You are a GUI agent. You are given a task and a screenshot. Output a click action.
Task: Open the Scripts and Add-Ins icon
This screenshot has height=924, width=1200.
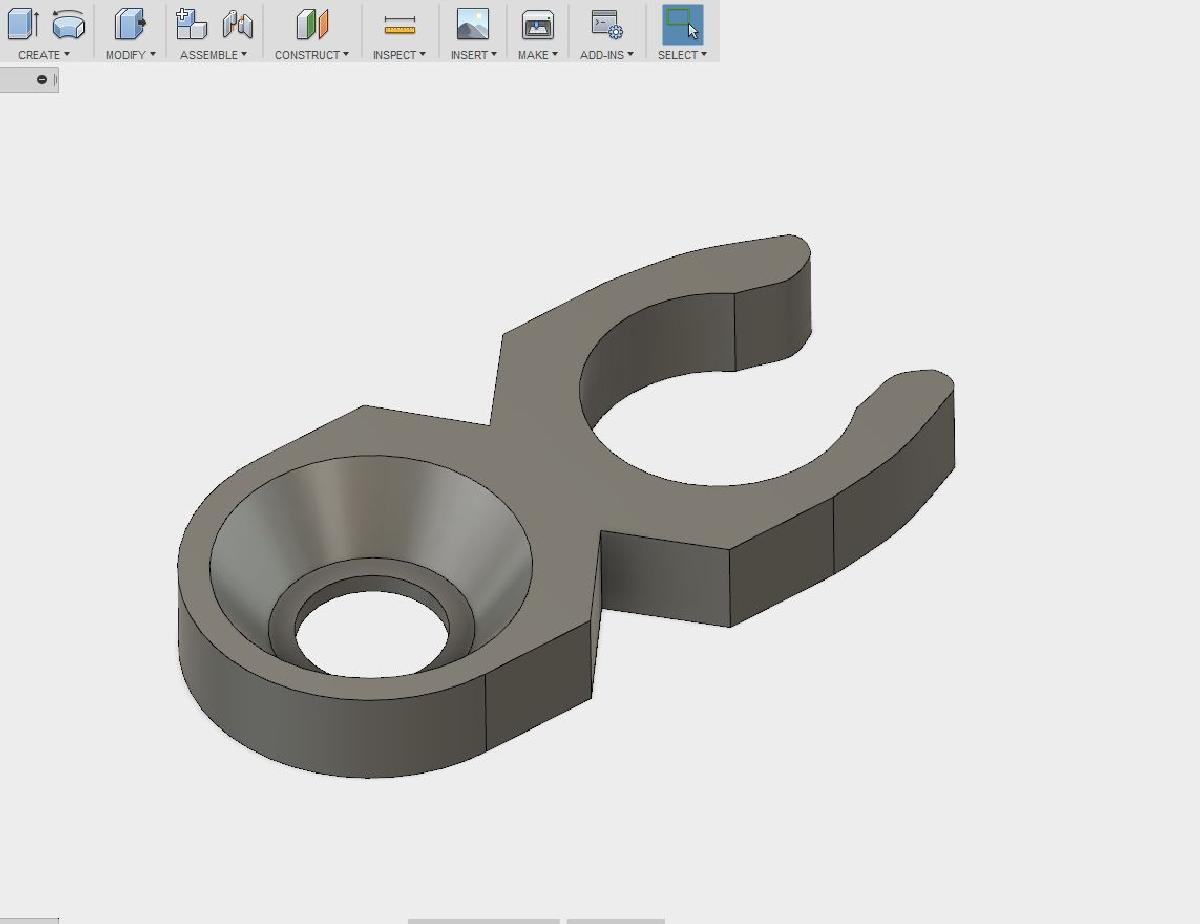[606, 24]
